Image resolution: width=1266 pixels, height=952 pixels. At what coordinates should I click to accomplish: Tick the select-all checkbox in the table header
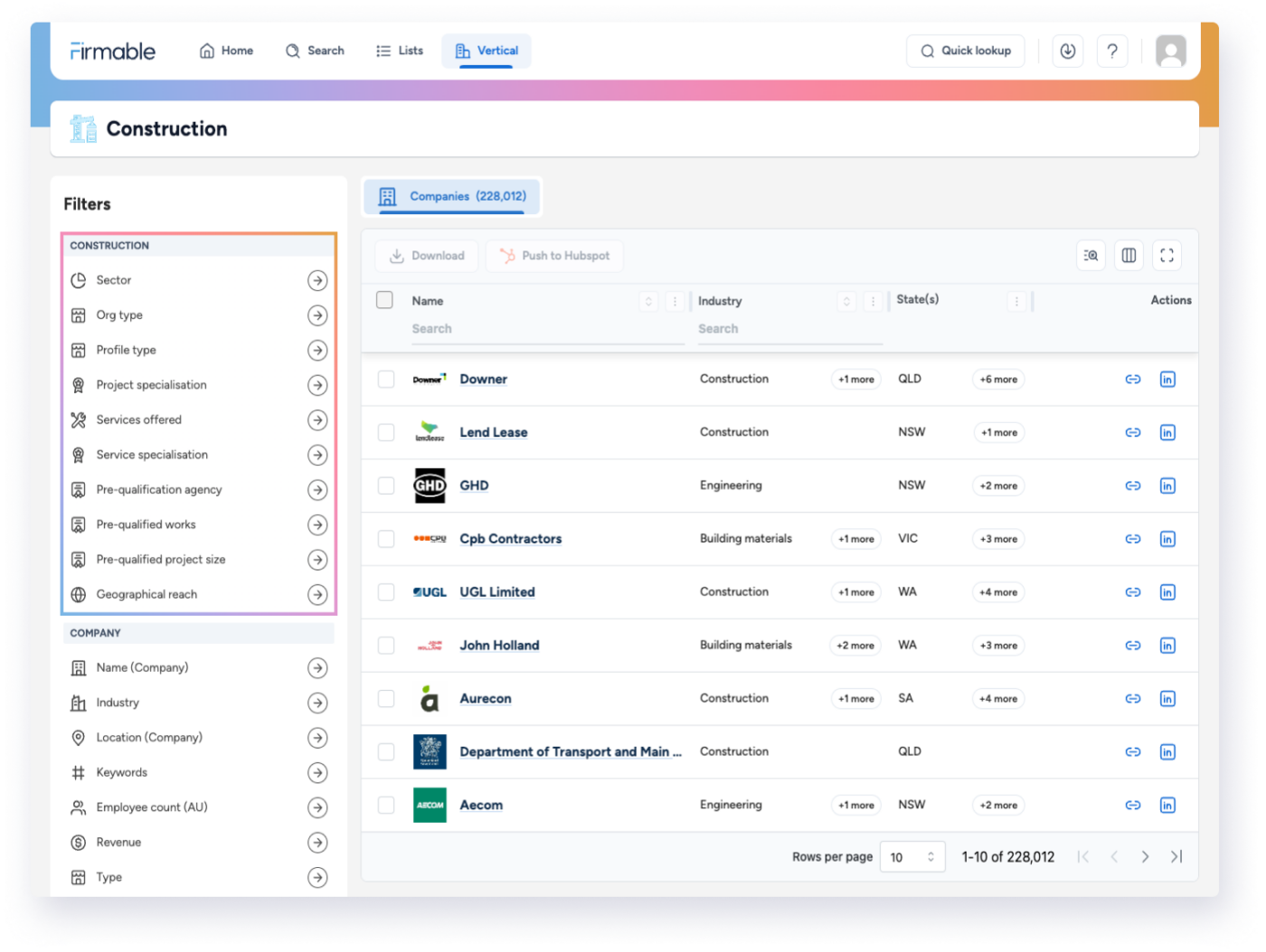coord(384,299)
